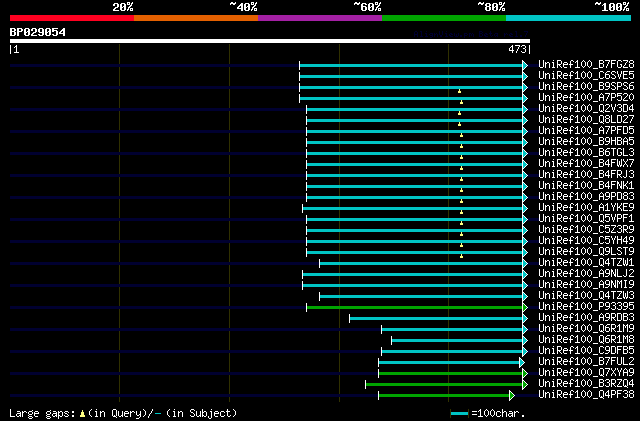Select the UniRef100_C9DFB5 label

586,351
